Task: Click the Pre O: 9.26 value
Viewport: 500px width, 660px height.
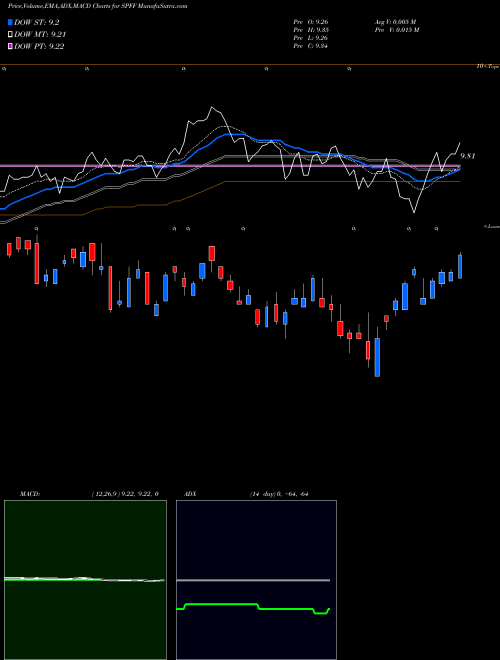Action: pos(311,21)
